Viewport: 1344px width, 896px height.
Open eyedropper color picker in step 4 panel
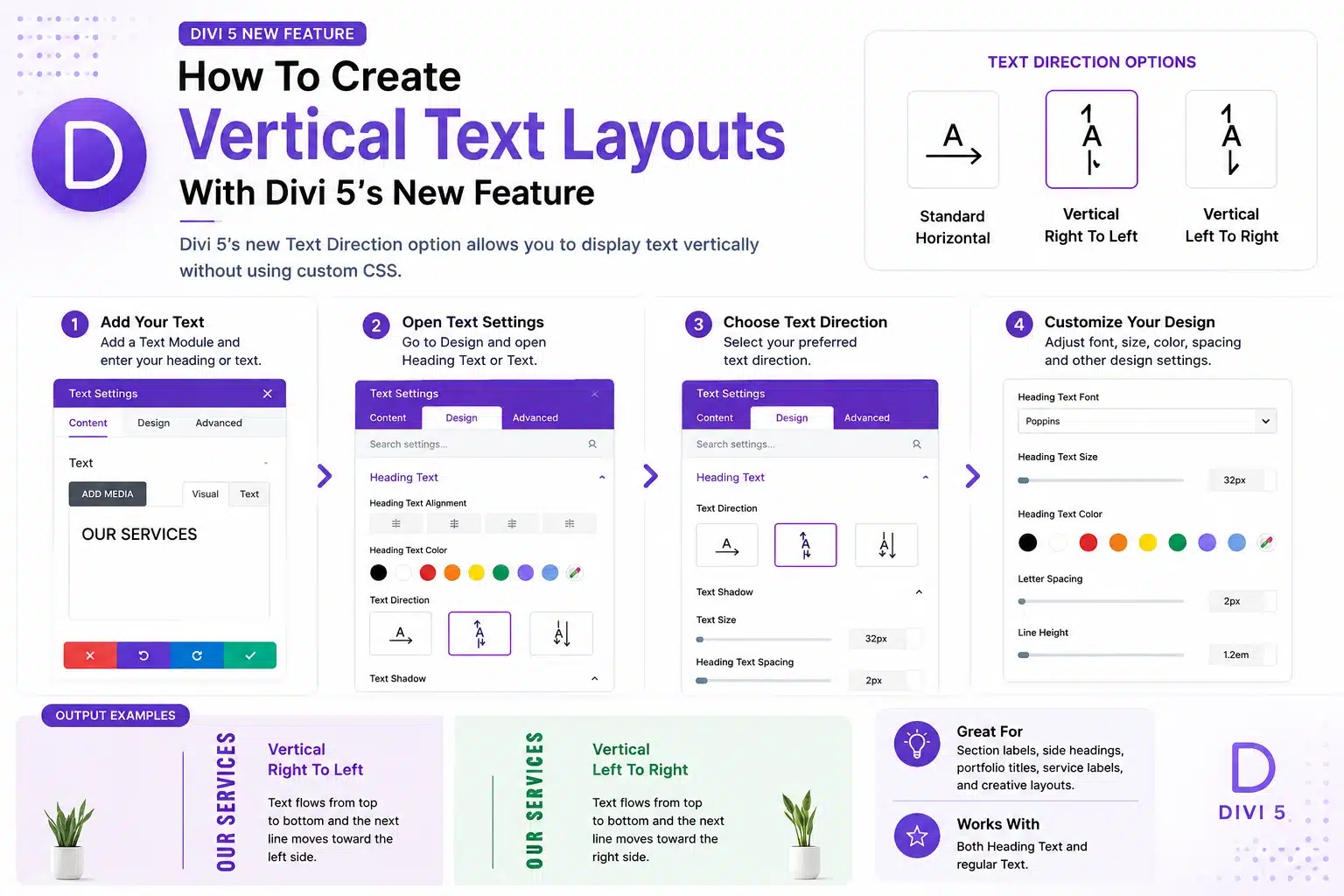tap(1266, 542)
